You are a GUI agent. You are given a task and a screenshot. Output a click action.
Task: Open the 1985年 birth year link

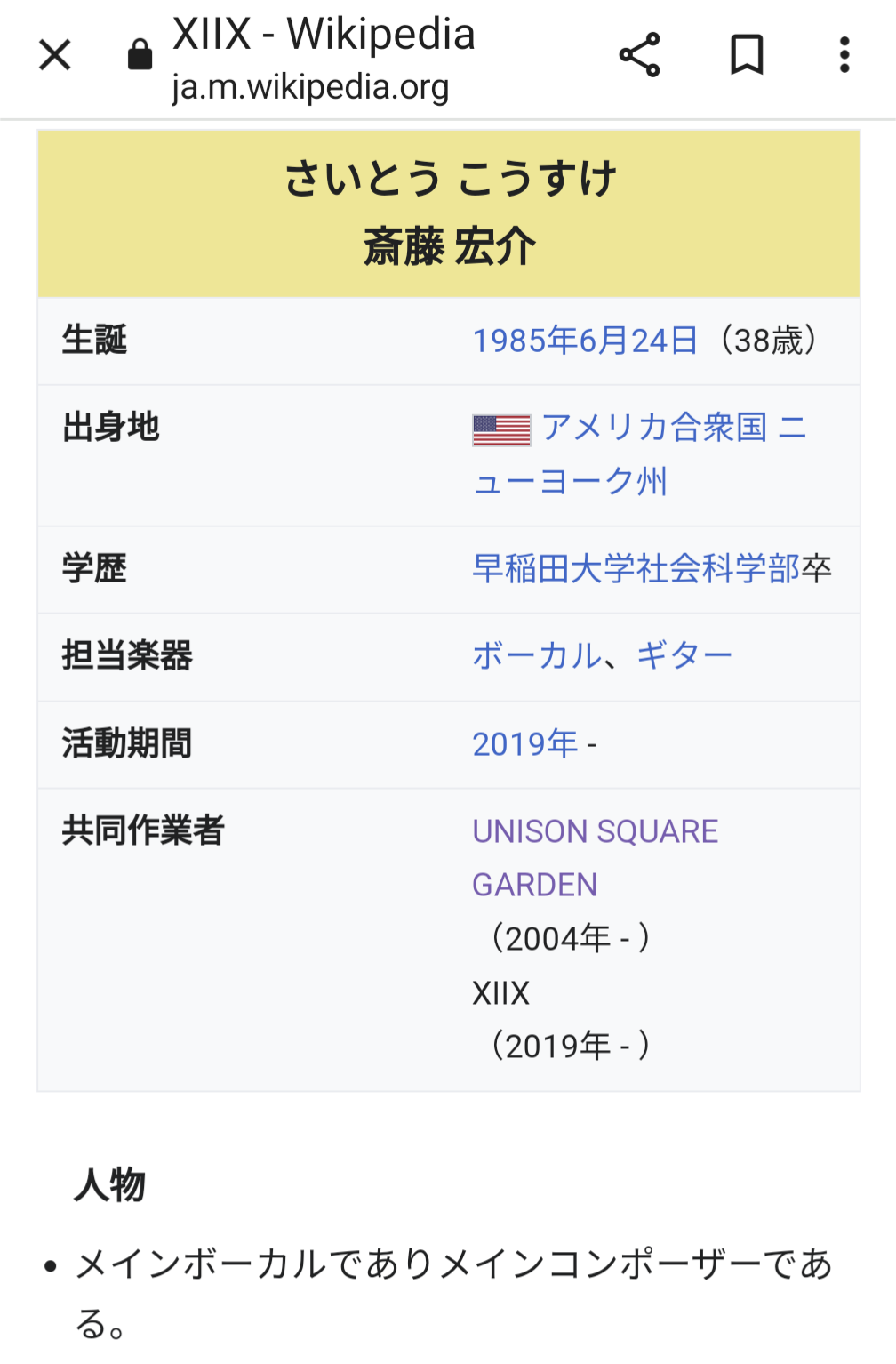pyautogui.click(x=525, y=341)
